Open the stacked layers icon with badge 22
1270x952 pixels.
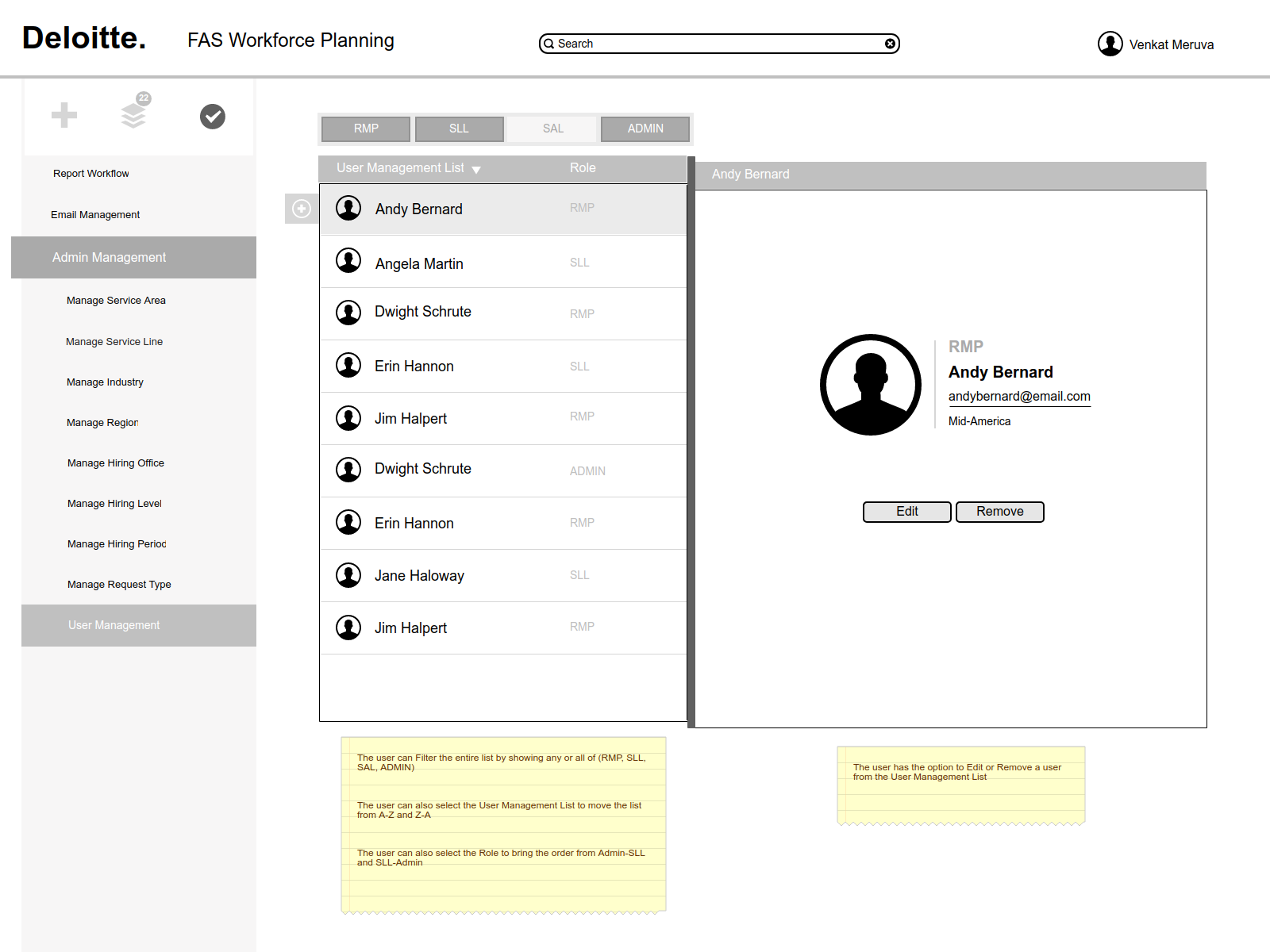(134, 112)
